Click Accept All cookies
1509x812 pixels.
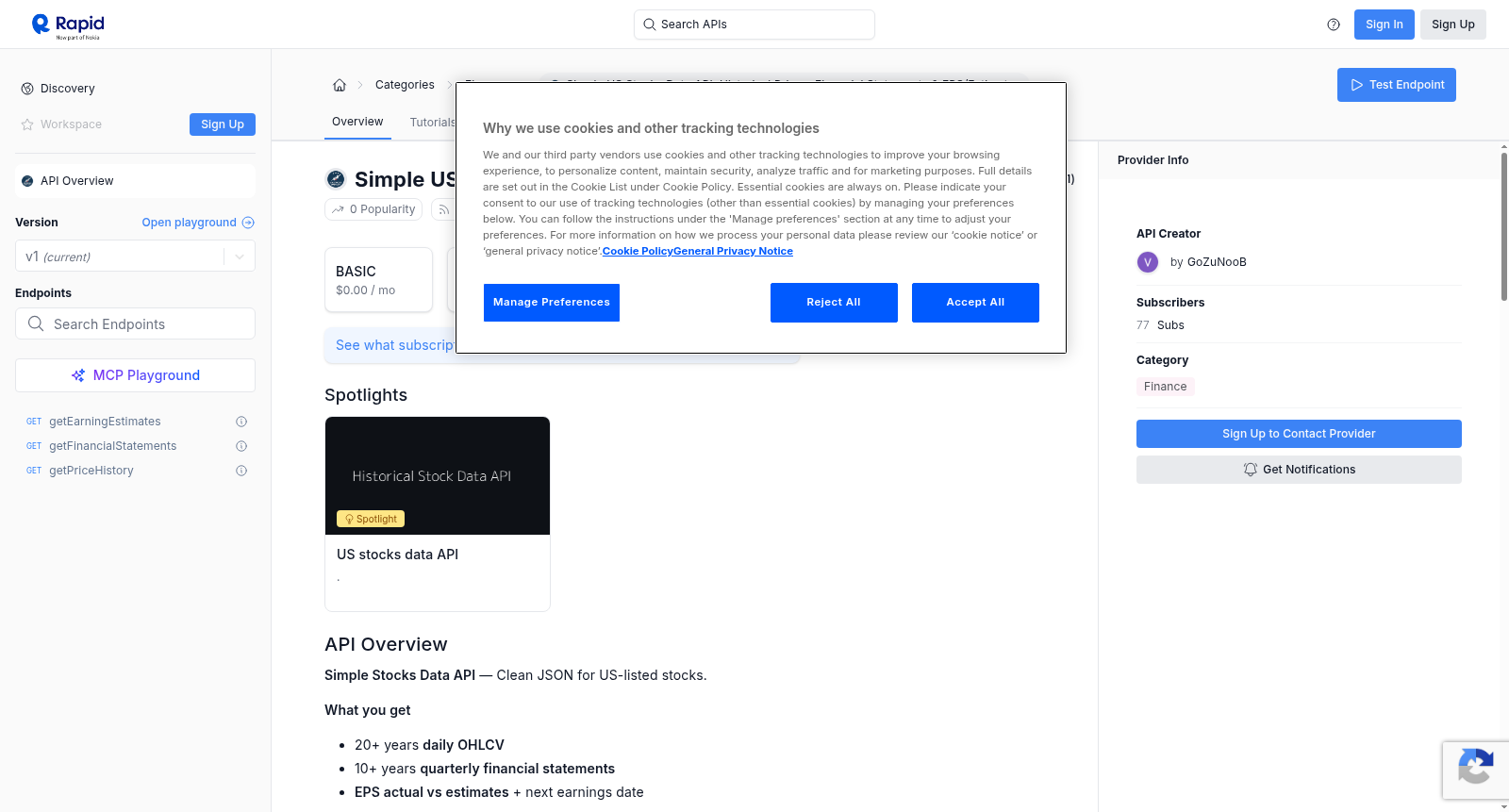975,303
